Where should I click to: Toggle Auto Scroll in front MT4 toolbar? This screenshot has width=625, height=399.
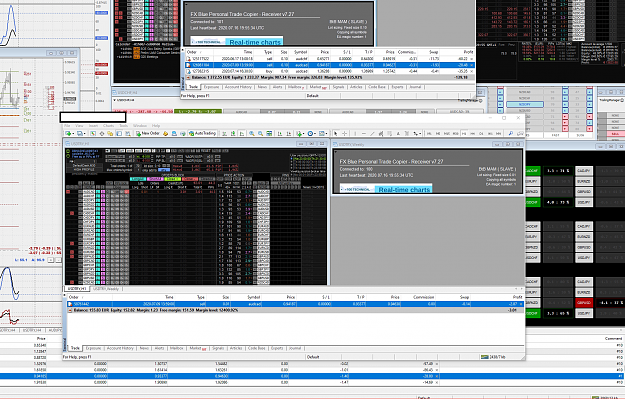[x=280, y=134]
